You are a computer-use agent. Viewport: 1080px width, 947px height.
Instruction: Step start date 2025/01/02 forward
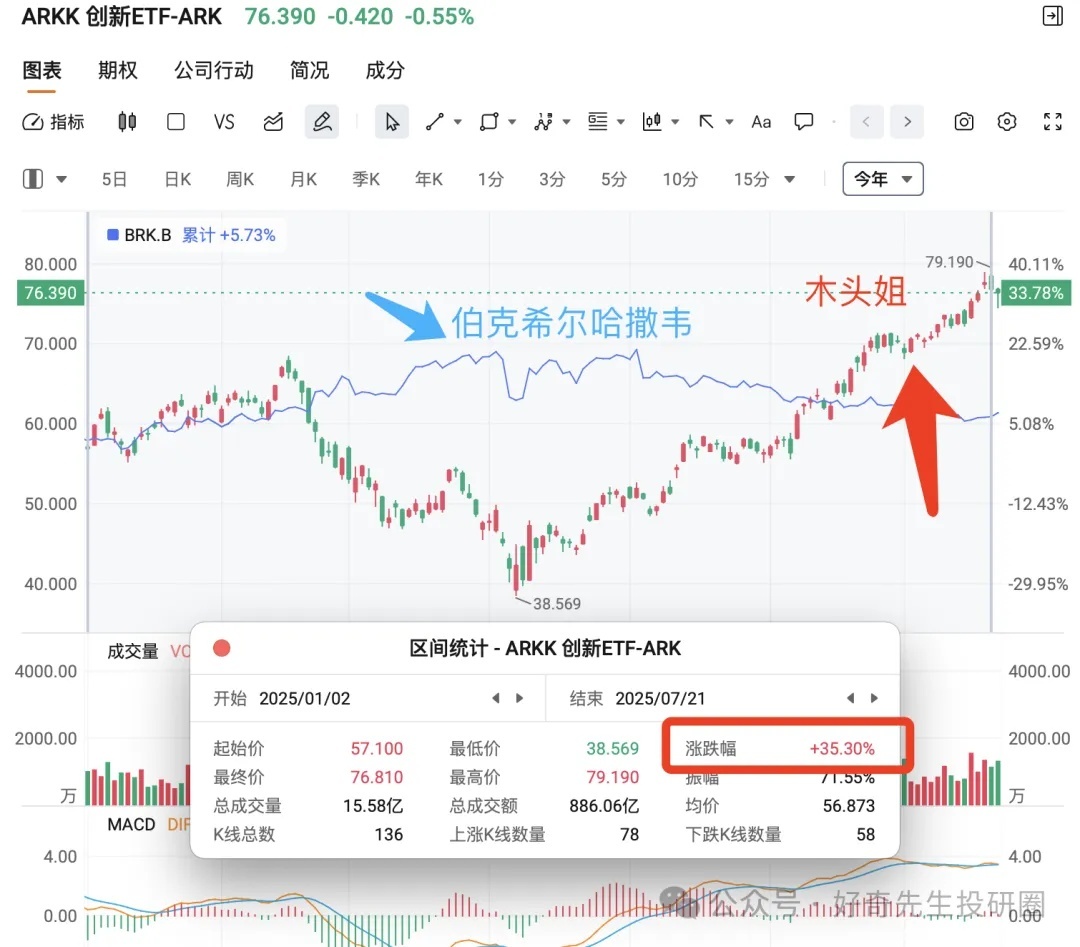520,698
